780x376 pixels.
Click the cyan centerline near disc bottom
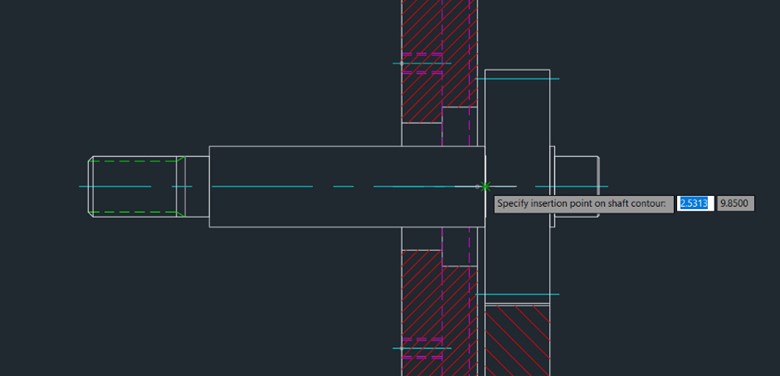pyautogui.click(x=517, y=294)
